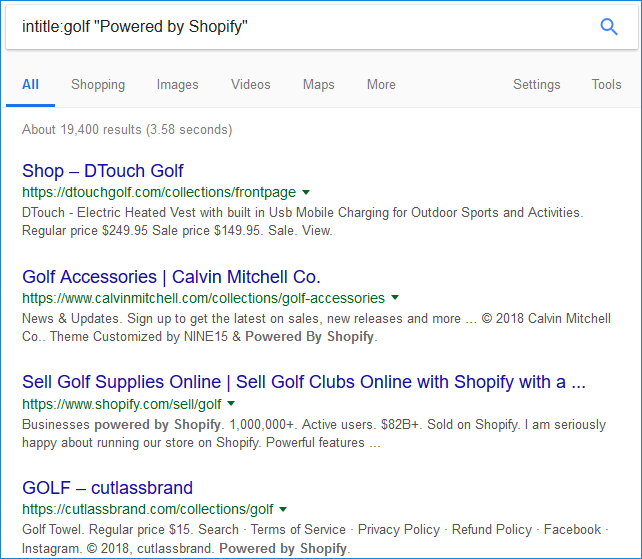Open the 'Shop – DTouch Golf' result

[x=103, y=171]
